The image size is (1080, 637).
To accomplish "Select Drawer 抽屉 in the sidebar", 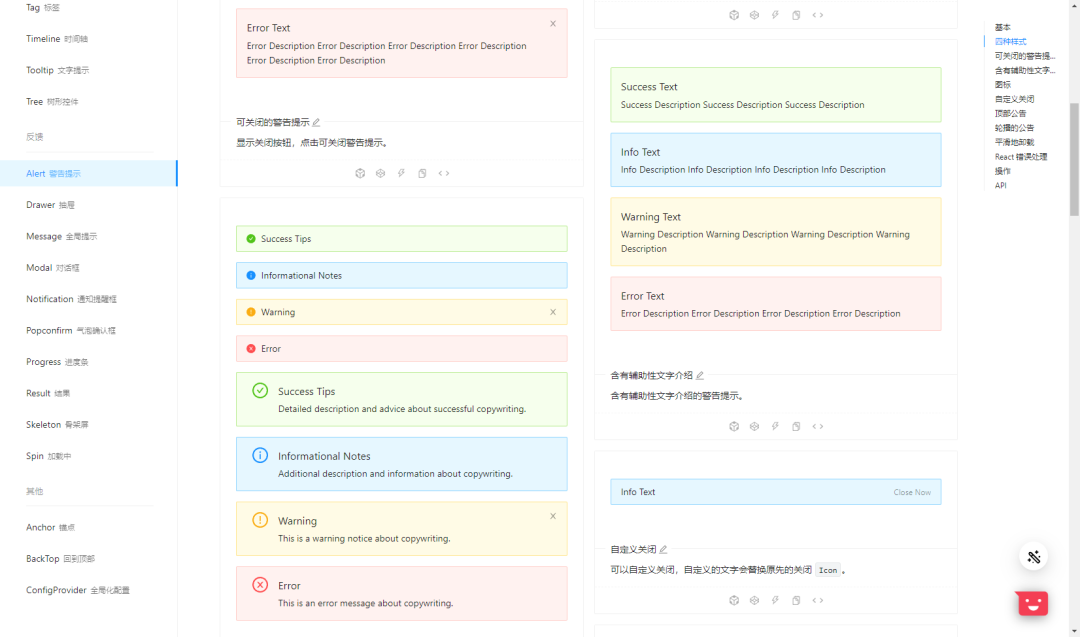I will coord(50,205).
